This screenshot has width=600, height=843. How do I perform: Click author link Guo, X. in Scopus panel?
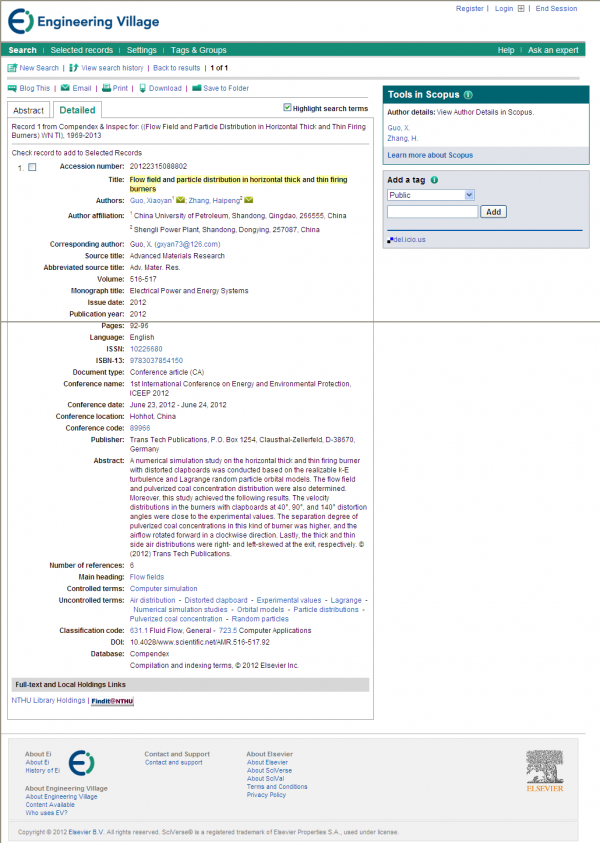coord(398,128)
